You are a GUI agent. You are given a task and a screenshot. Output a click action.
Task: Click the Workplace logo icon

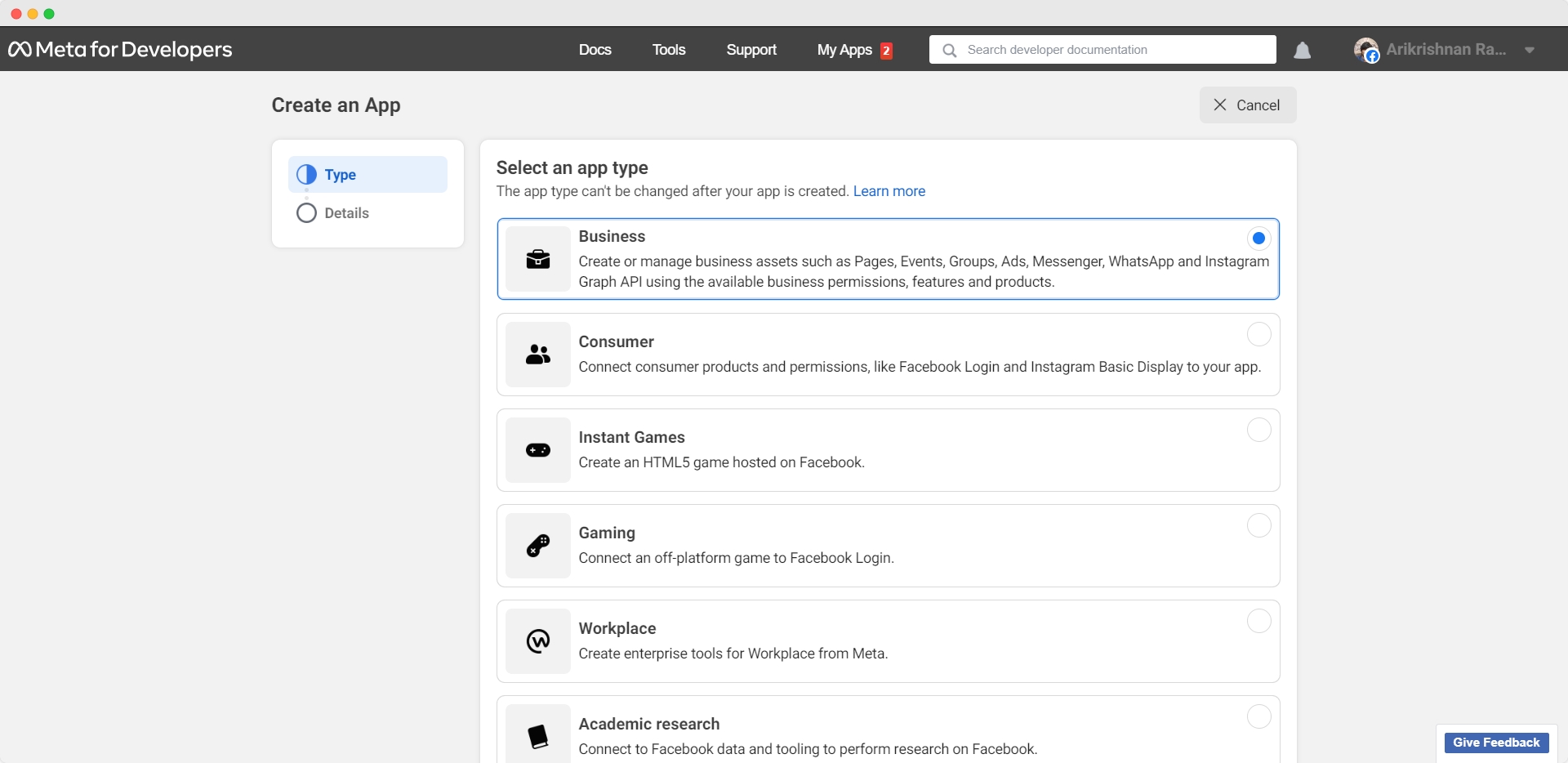click(x=538, y=641)
